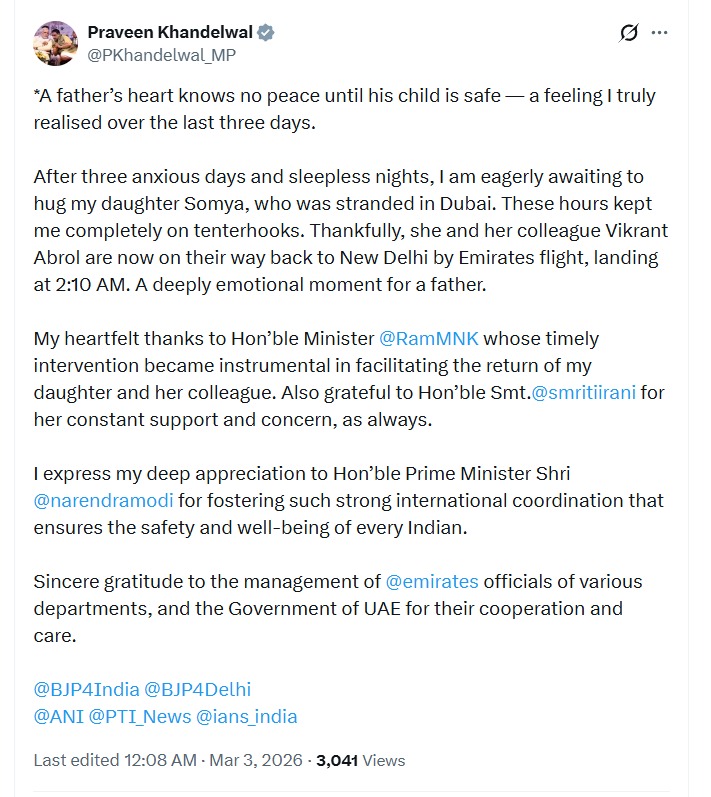The image size is (711, 797).
Task: Open the @PKhandelwal_MP handle
Action: (162, 55)
